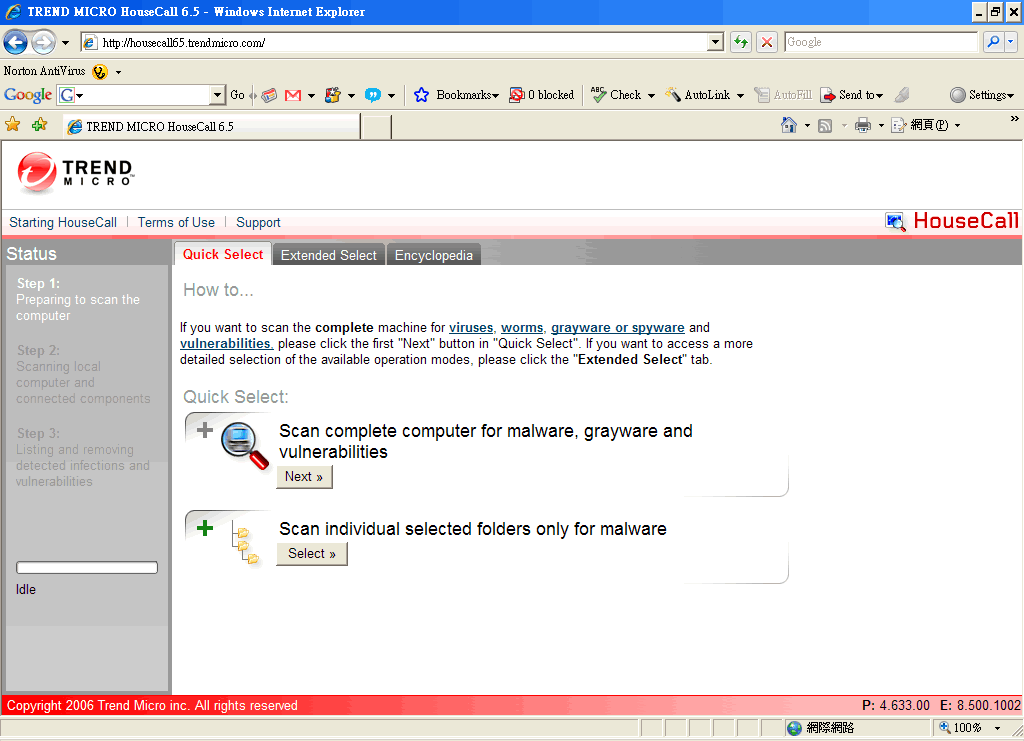Open the AutoLink dropdown arrow
The height and width of the screenshot is (741, 1024).
click(740, 96)
